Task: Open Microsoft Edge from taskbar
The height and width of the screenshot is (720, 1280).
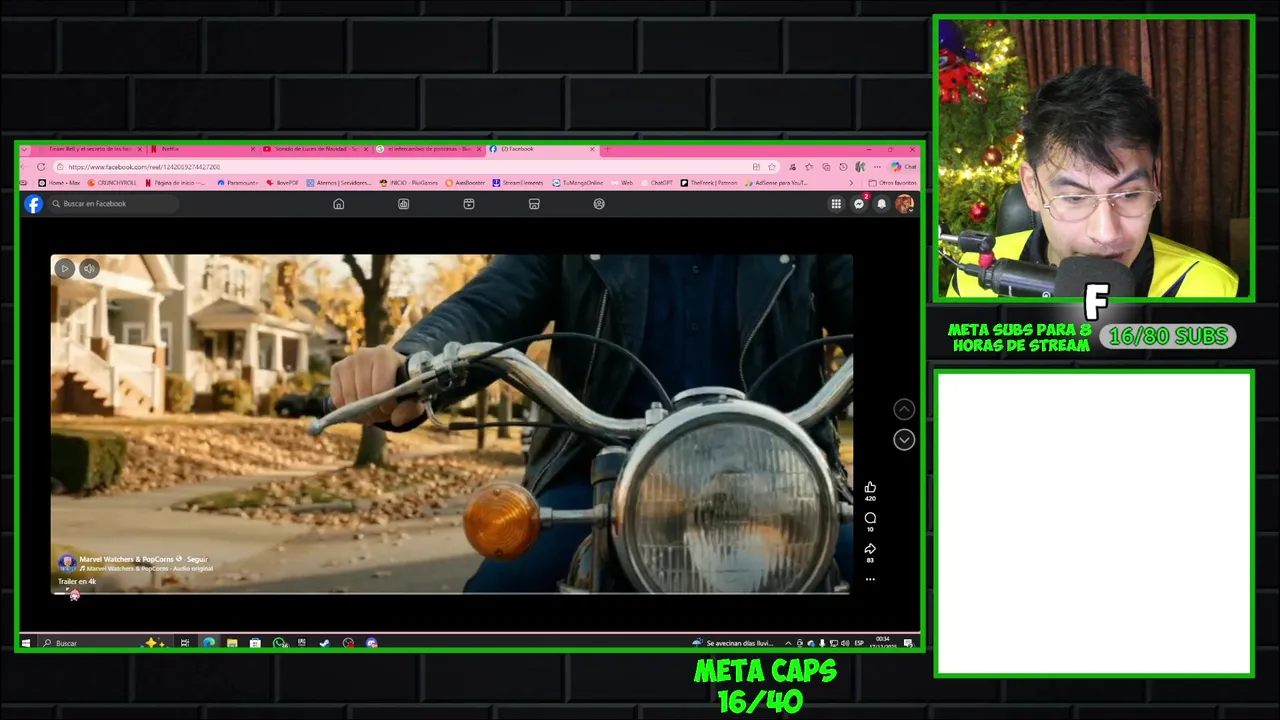Action: tap(208, 643)
